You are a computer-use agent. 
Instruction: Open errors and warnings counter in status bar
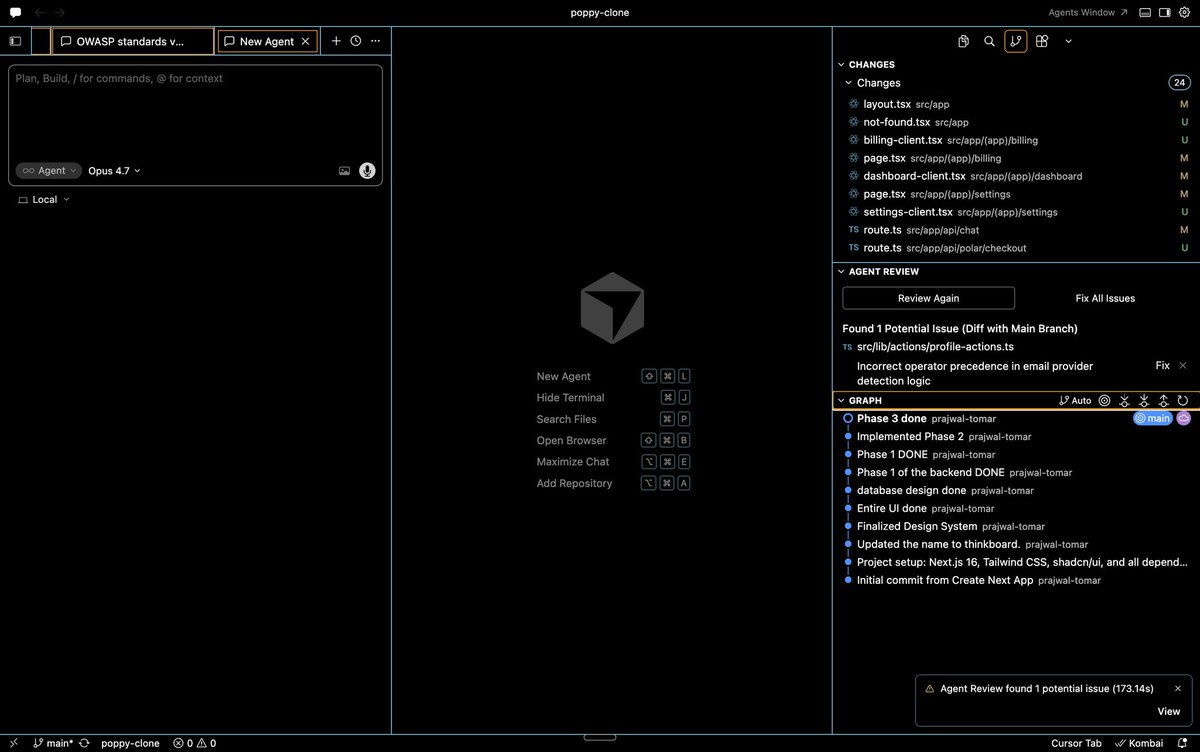point(194,743)
